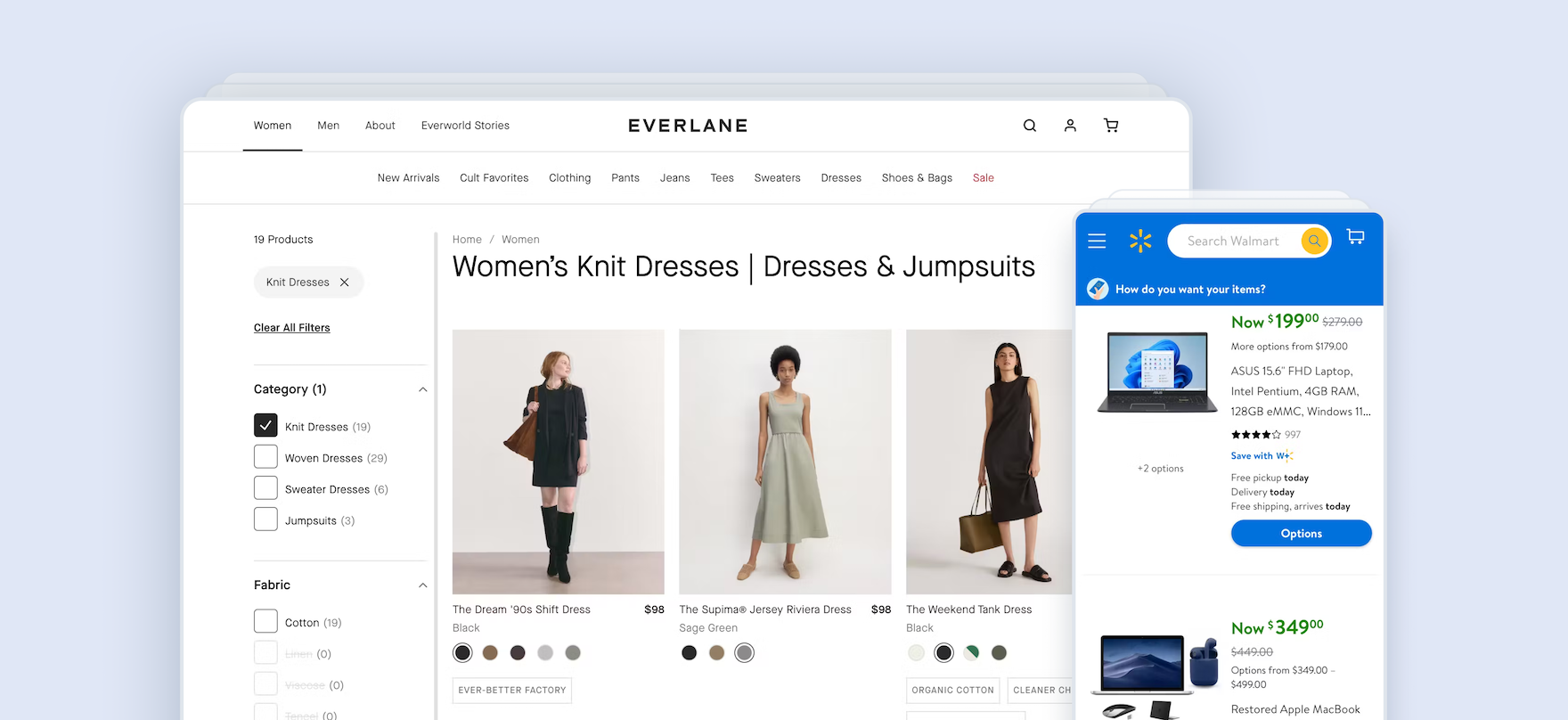Click the Everlane account profile icon
1568x720 pixels.
point(1070,126)
